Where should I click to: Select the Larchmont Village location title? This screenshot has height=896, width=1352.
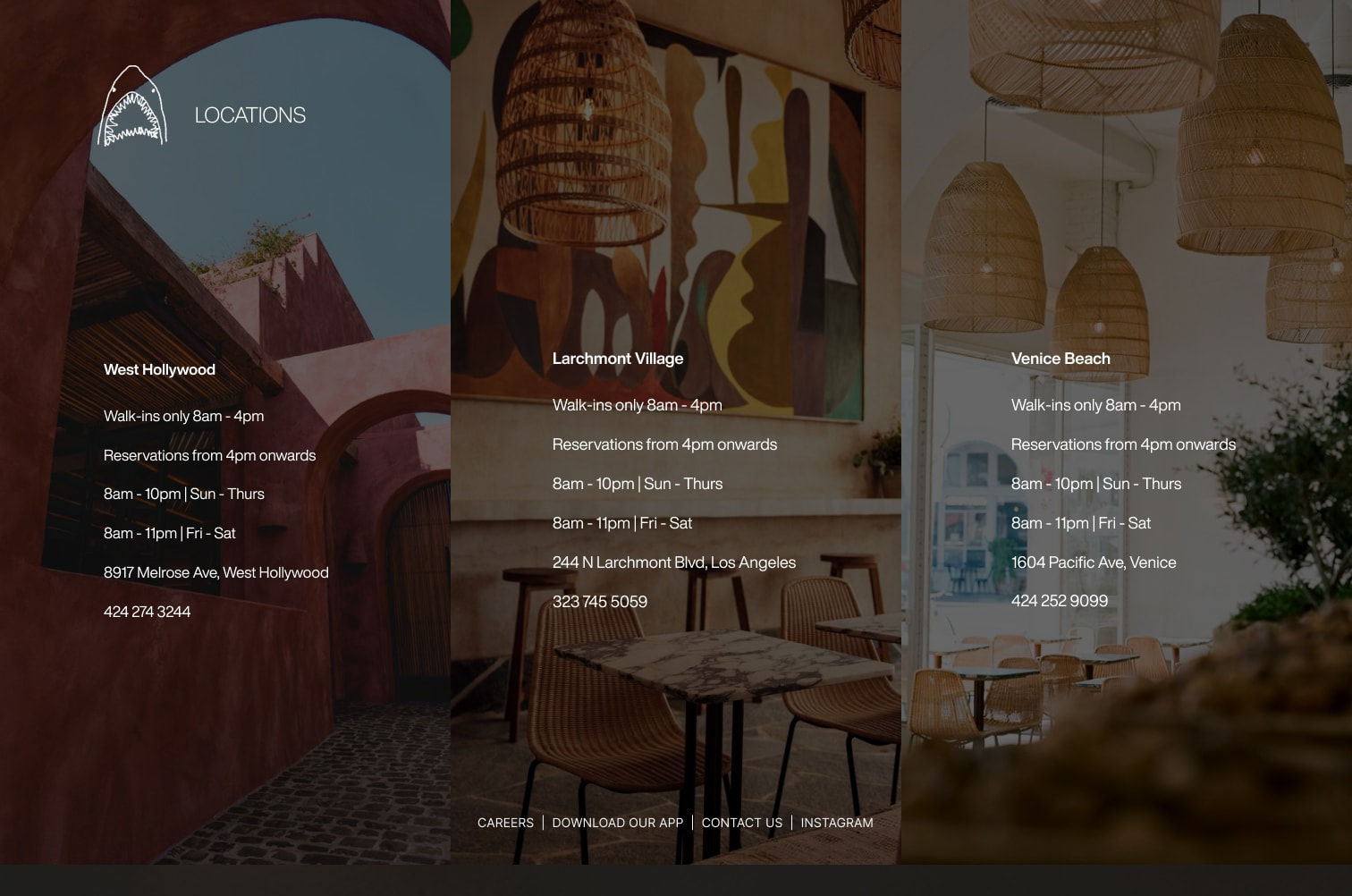618,359
